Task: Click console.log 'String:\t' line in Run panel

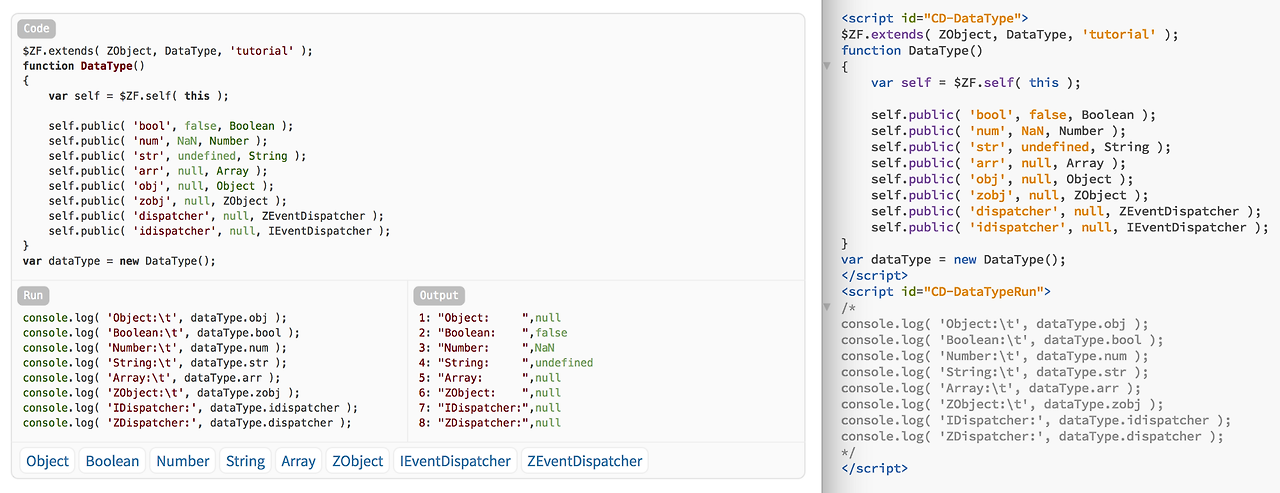Action: (154, 363)
